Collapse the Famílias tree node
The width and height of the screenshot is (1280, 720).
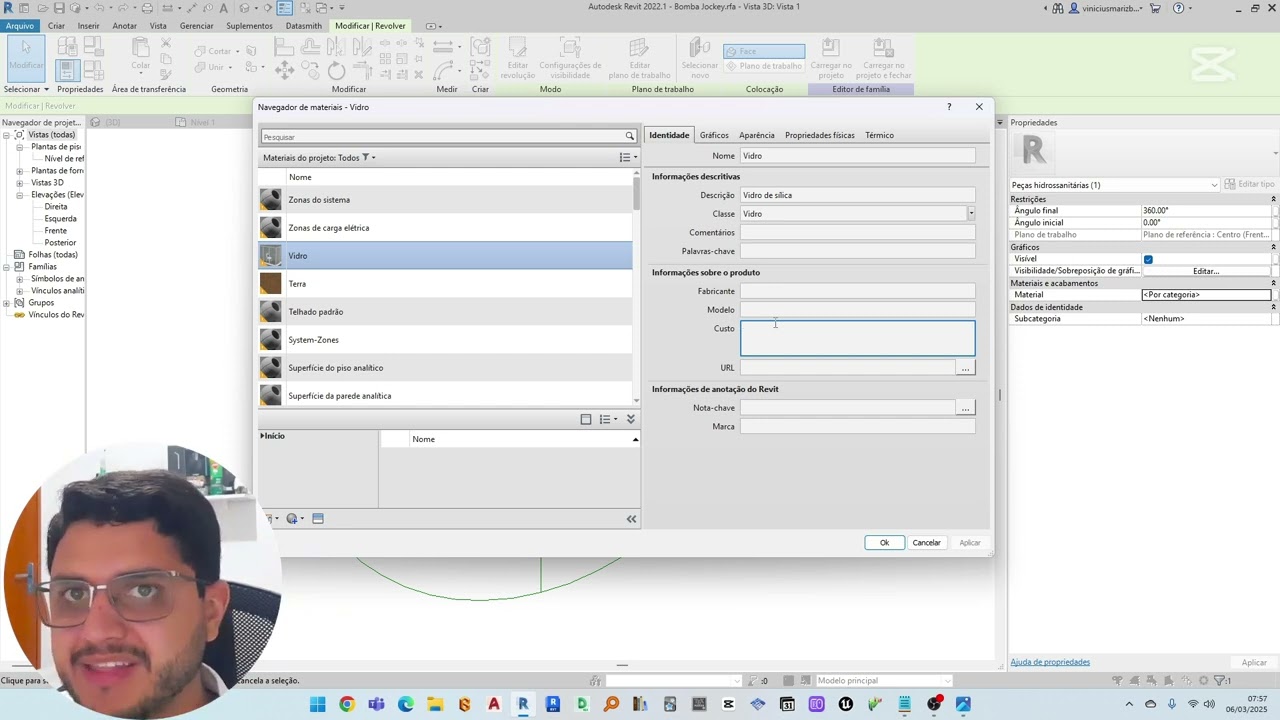tap(6, 267)
